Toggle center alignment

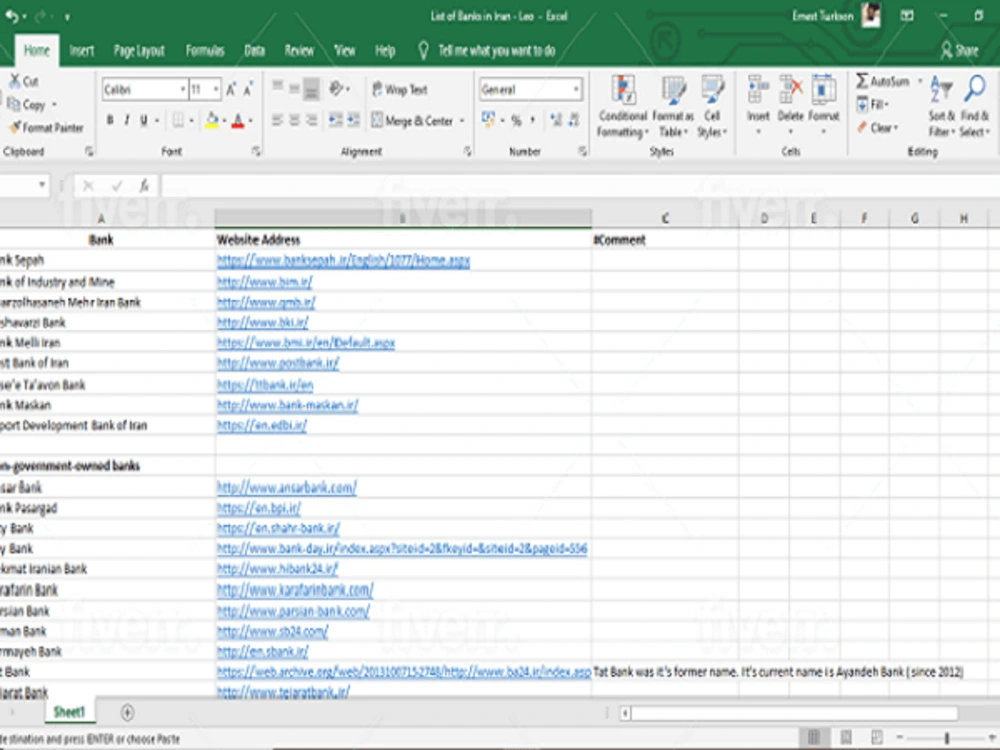294,120
